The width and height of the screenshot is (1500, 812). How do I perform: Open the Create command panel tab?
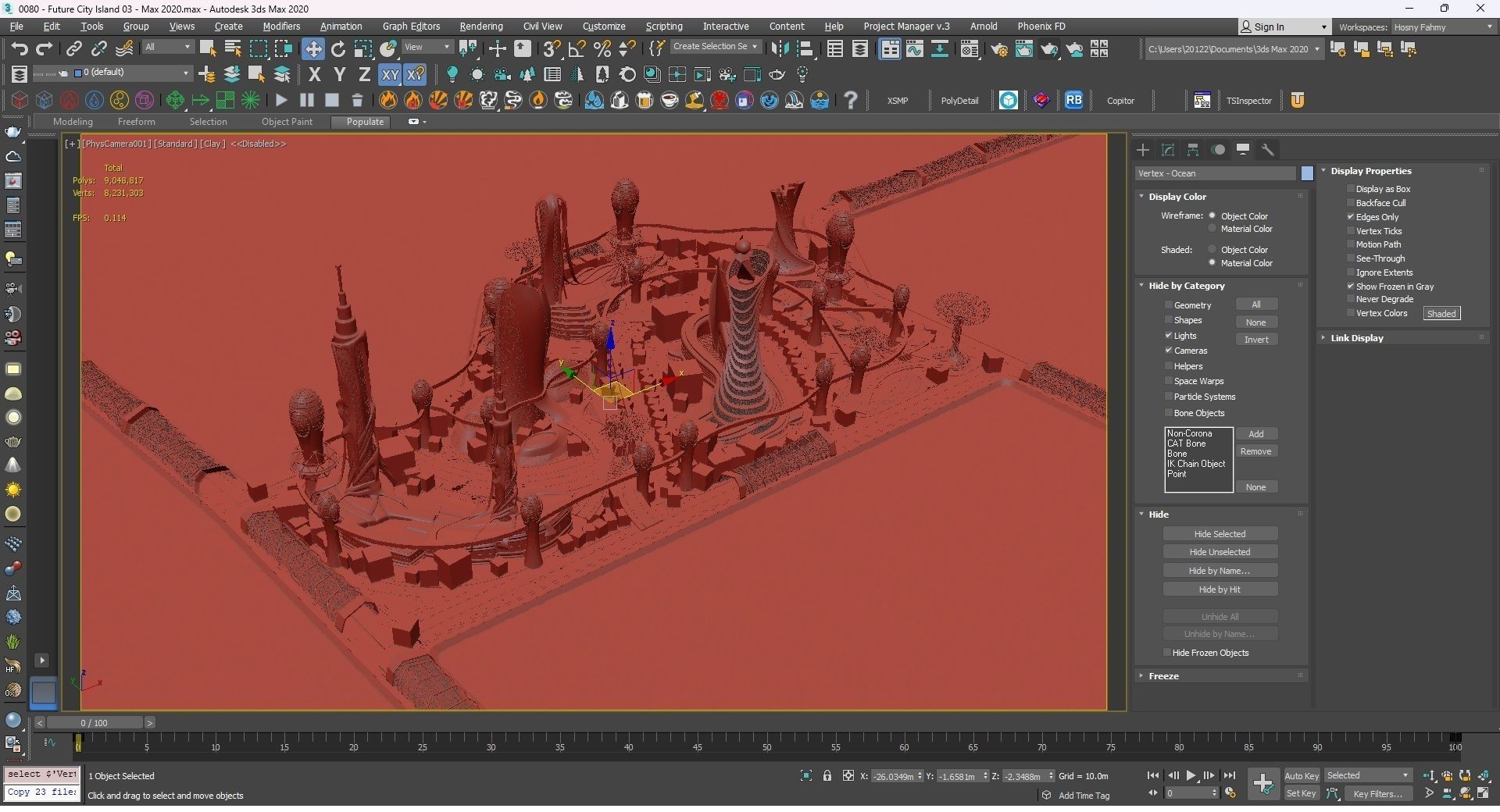[x=1143, y=150]
